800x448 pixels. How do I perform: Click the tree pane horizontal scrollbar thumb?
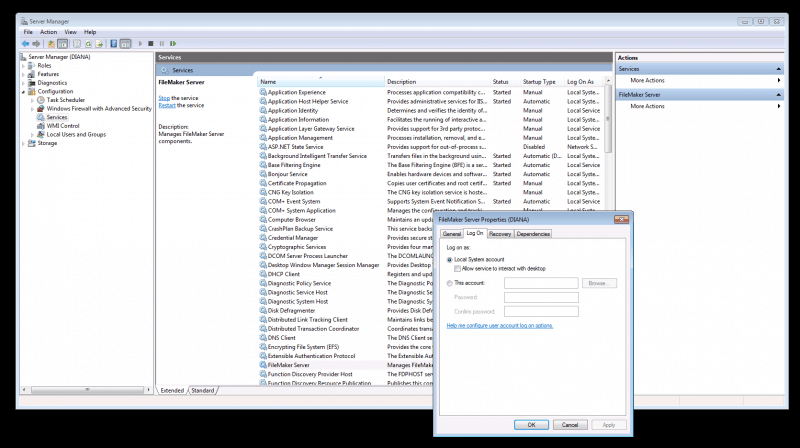(87, 390)
